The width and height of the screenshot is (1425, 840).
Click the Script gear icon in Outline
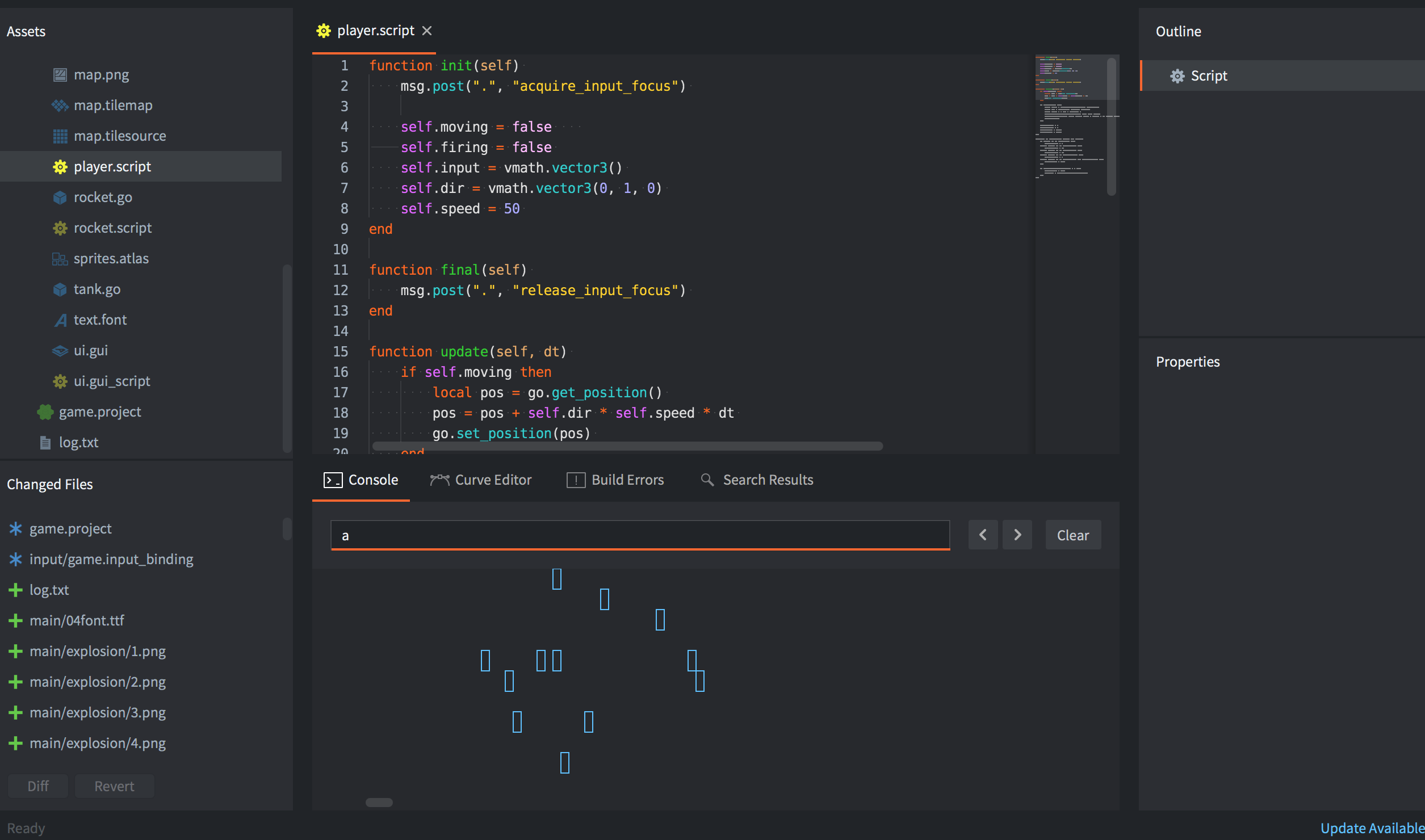click(x=1177, y=76)
